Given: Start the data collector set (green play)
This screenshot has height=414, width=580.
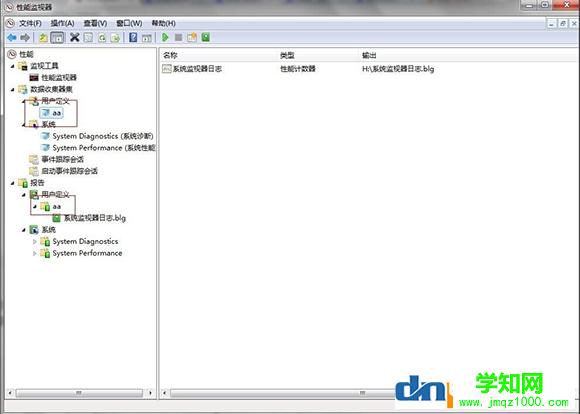Looking at the screenshot, I should click(x=165, y=37).
